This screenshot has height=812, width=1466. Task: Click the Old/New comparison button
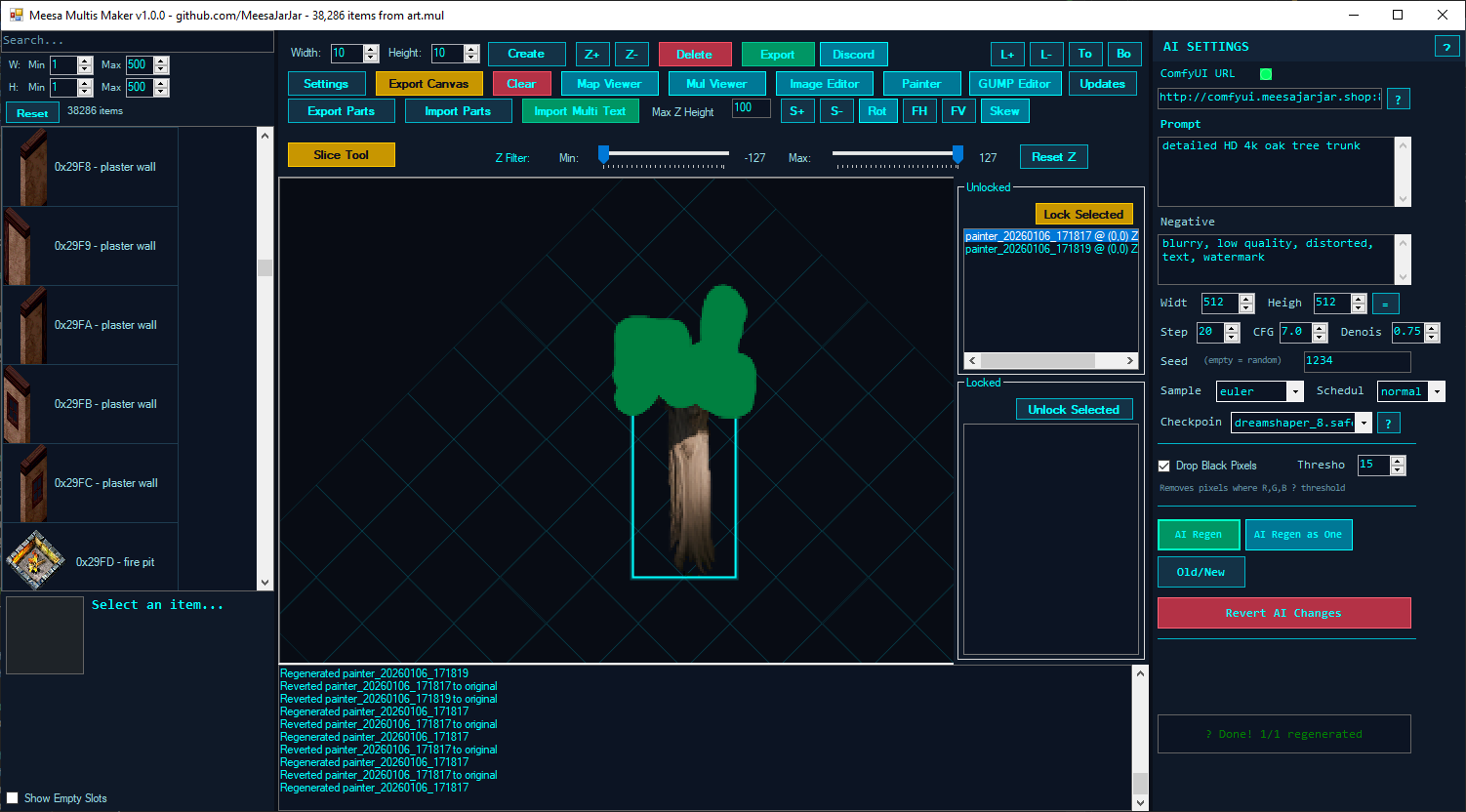1201,572
